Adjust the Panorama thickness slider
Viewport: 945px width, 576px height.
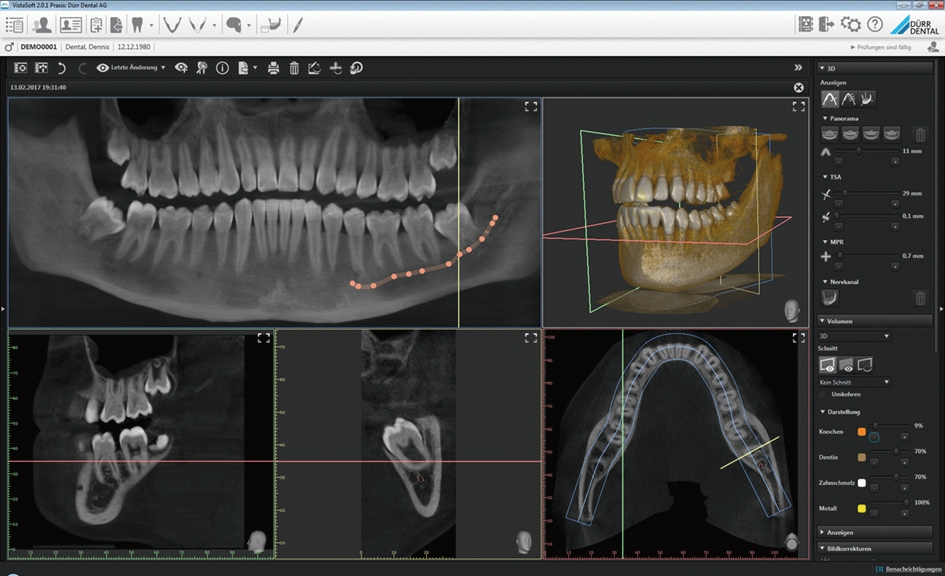(x=867, y=151)
